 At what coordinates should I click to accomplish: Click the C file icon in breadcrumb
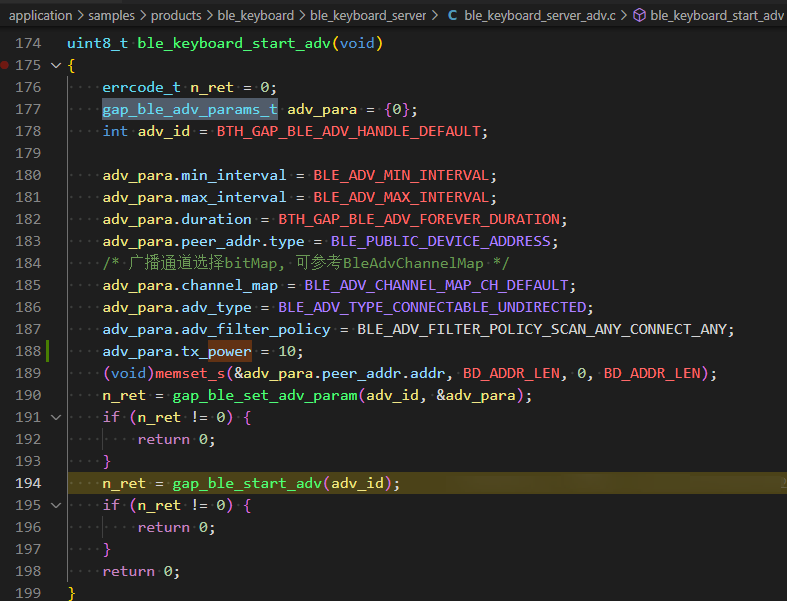[452, 15]
